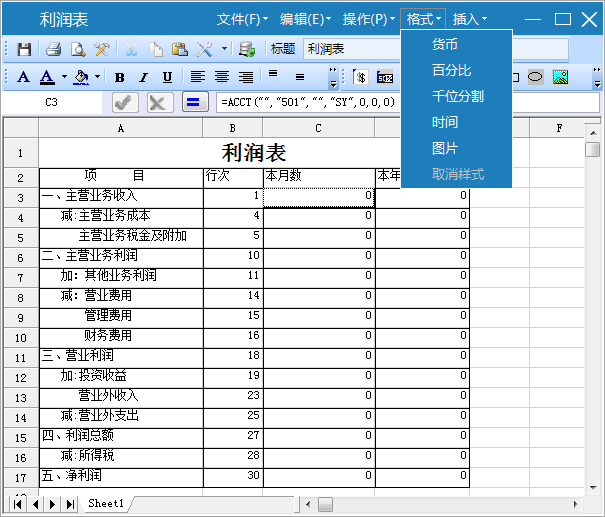
Task: Copy selection with the two-pages icon
Action: [156, 49]
